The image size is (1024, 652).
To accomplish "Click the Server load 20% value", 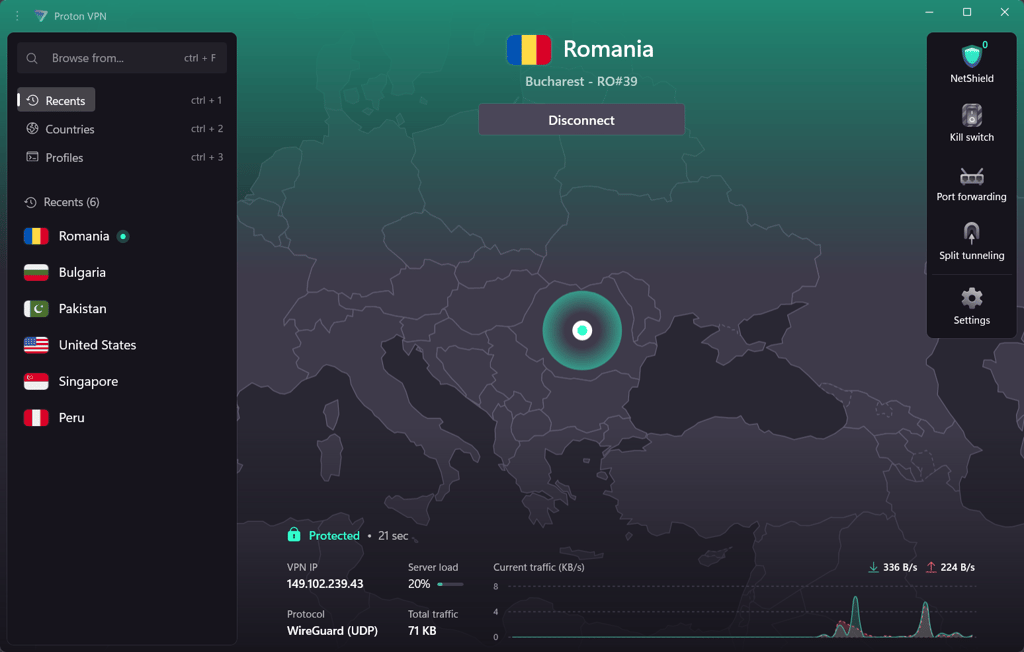I will (419, 584).
